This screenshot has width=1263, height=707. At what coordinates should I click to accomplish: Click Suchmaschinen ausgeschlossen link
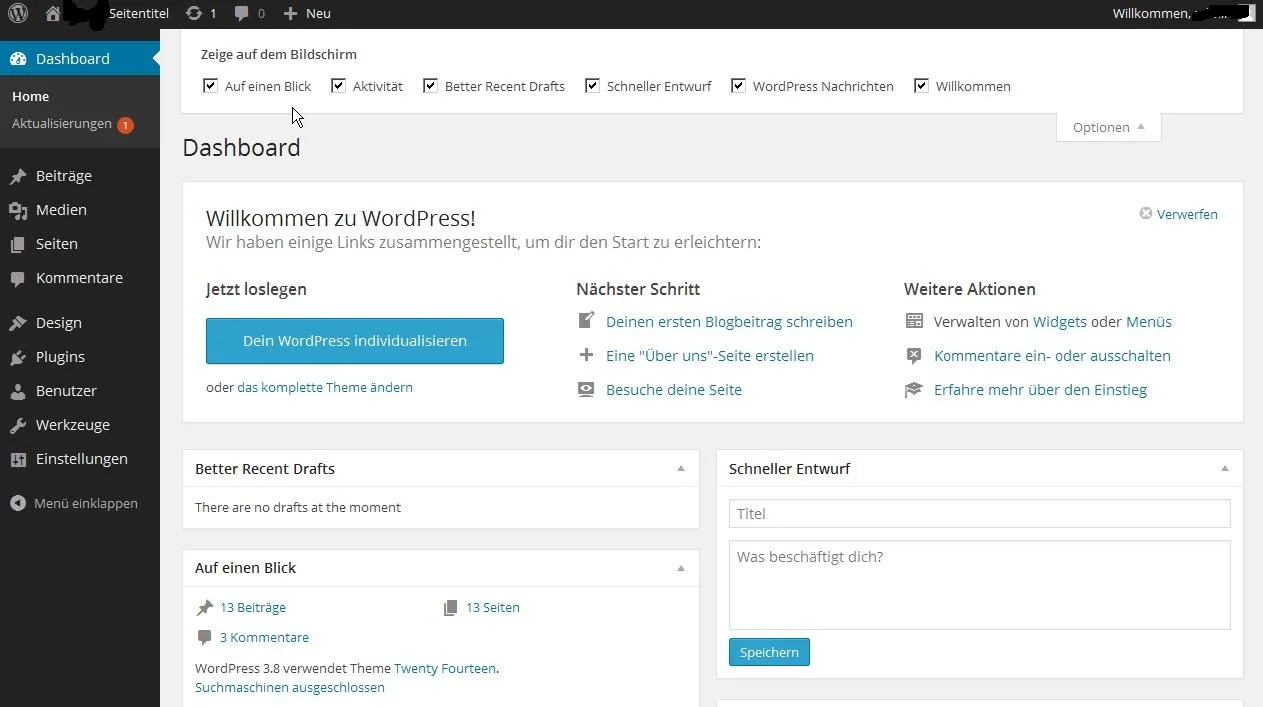pyautogui.click(x=290, y=687)
